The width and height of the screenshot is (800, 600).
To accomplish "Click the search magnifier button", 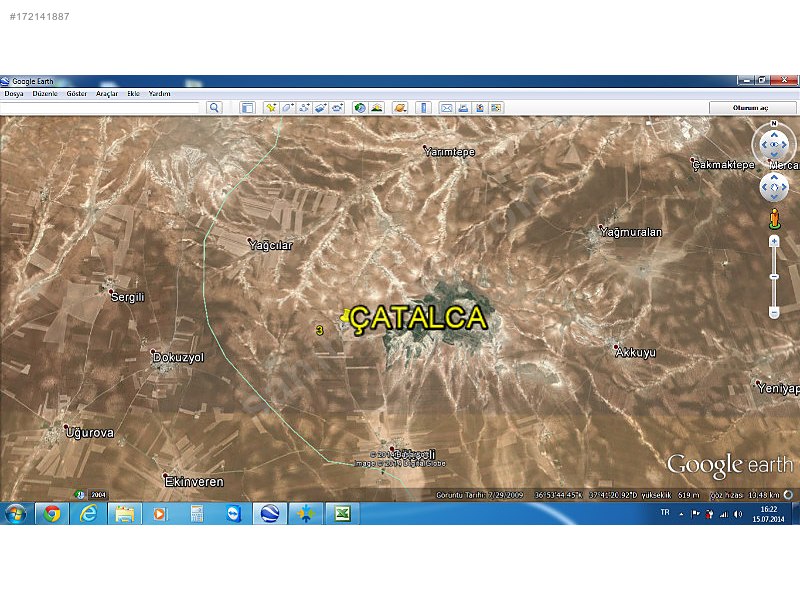I will (214, 108).
